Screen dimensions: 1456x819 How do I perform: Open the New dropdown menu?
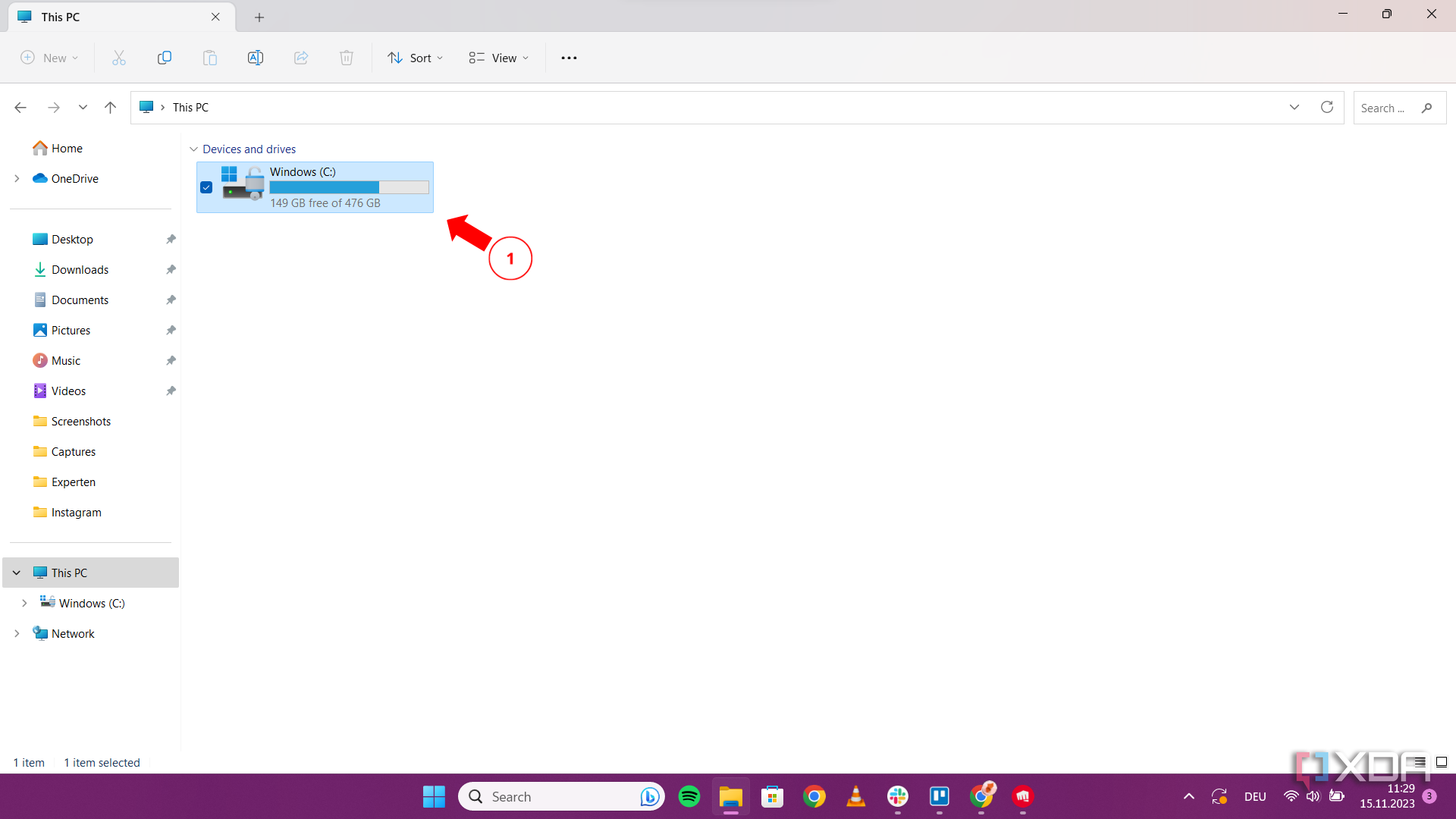[x=49, y=58]
